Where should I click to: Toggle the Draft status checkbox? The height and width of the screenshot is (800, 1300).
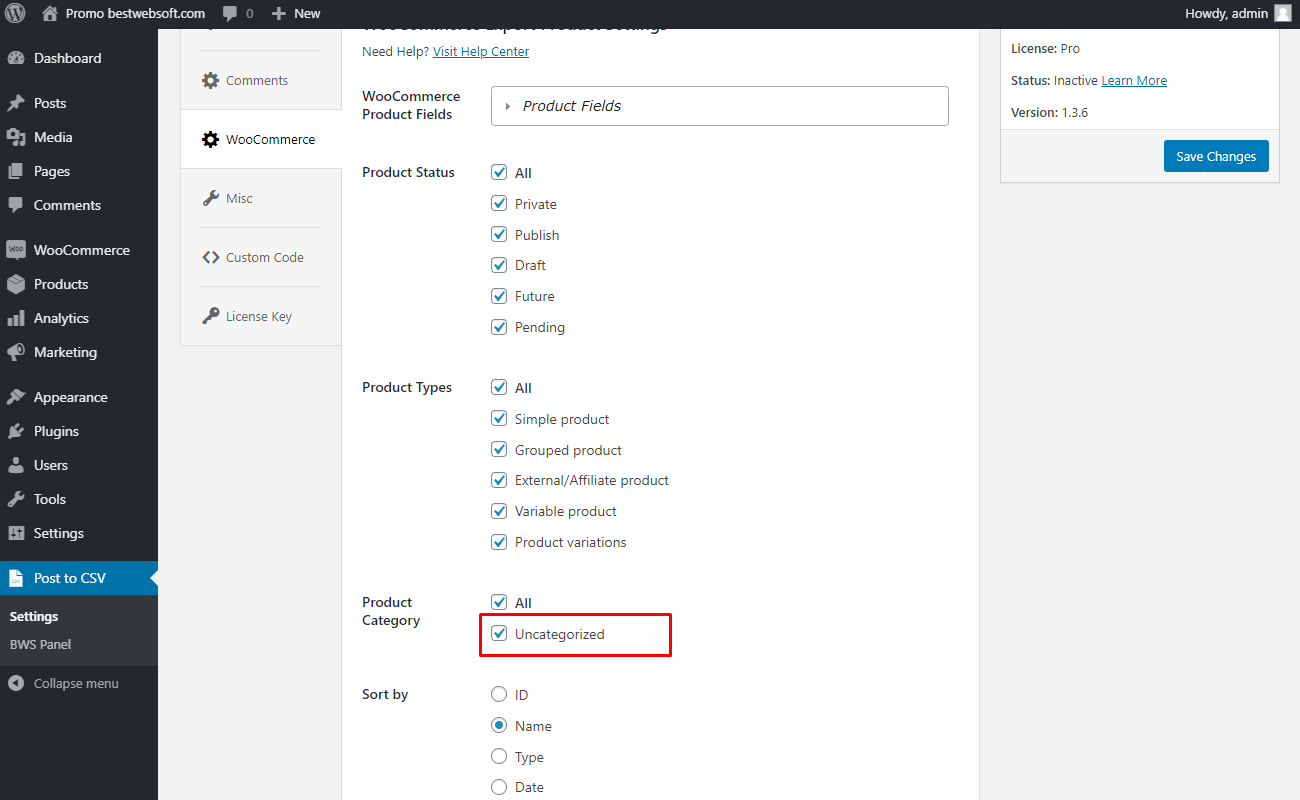click(x=499, y=265)
